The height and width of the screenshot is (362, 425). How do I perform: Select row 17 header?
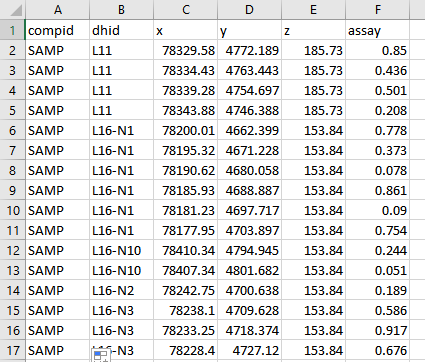(x=13, y=350)
